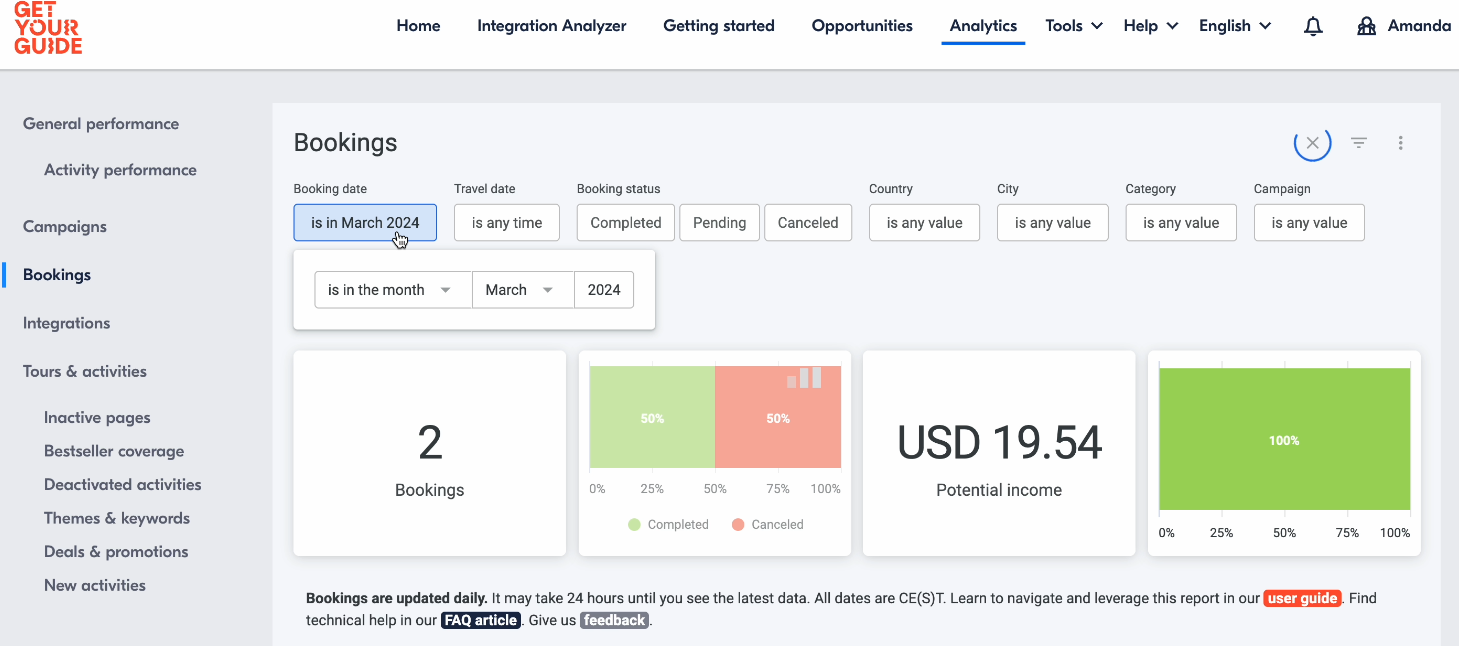The width and height of the screenshot is (1459, 646).
Task: Open Deactivated activities in sidebar
Action: [x=123, y=484]
